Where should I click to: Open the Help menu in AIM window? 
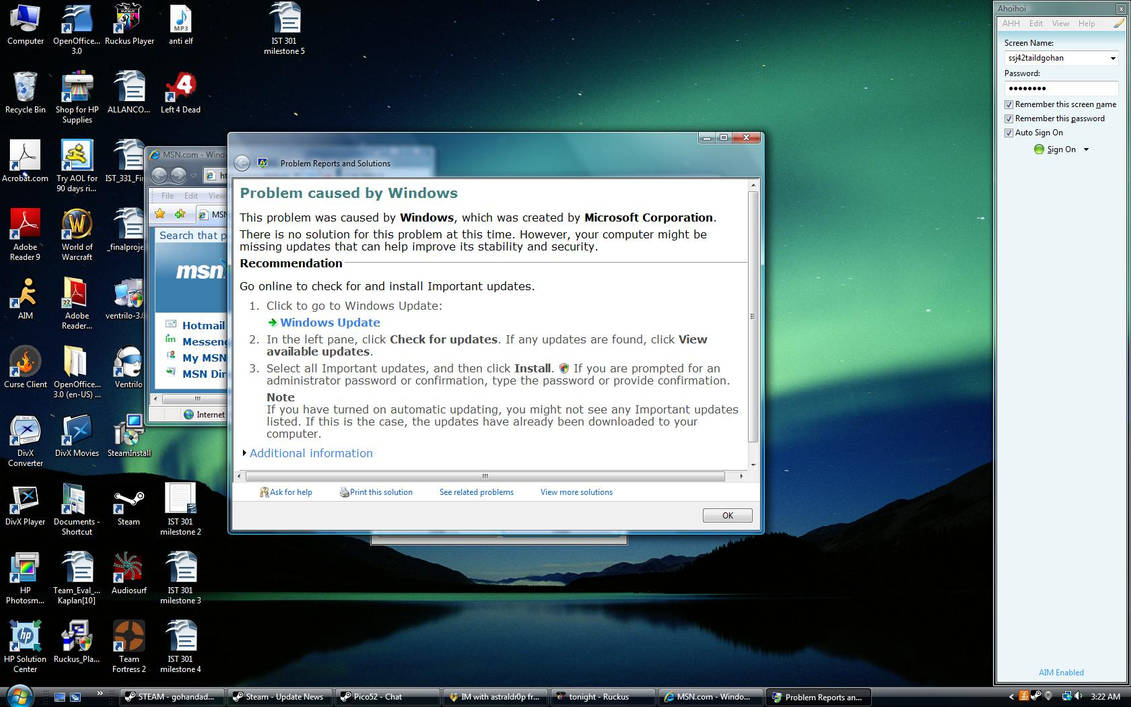tap(1086, 24)
